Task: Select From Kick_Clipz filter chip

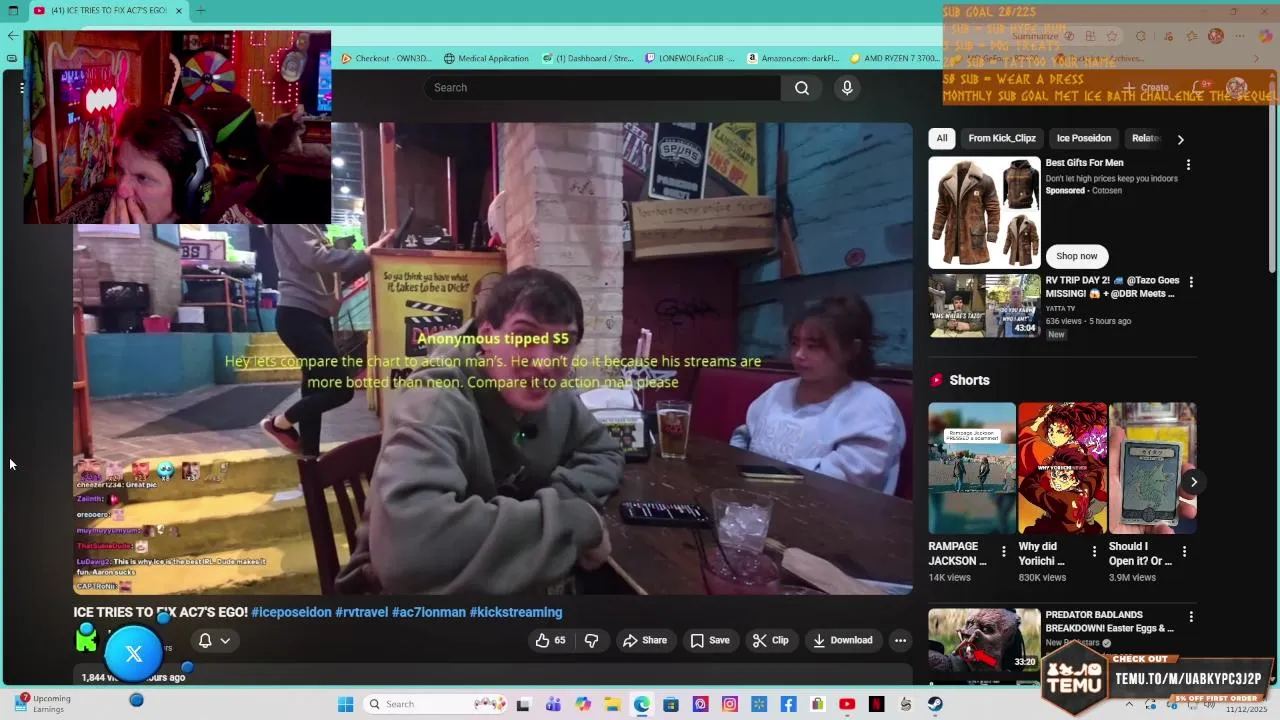Action: [x=1002, y=138]
